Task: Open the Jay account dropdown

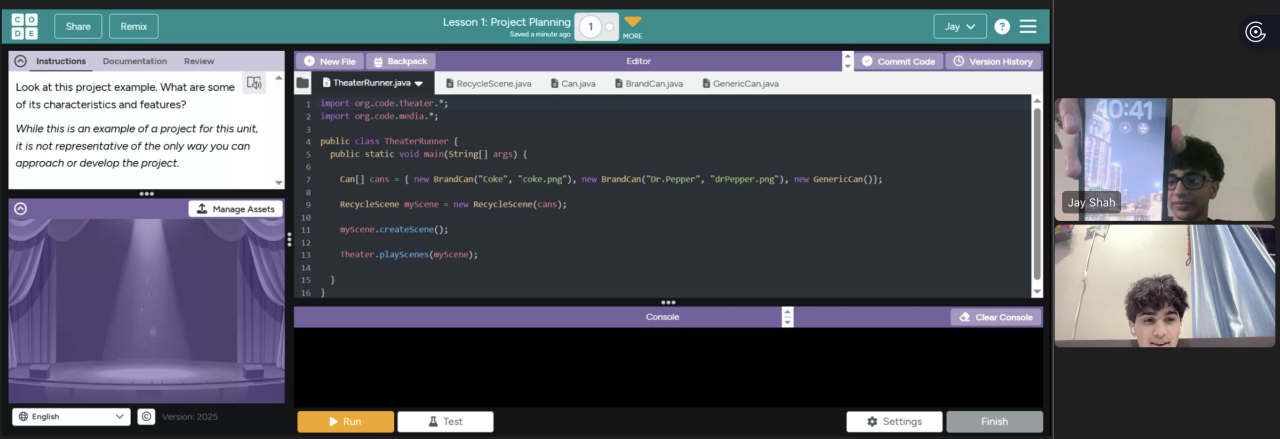Action: pyautogui.click(x=960, y=26)
